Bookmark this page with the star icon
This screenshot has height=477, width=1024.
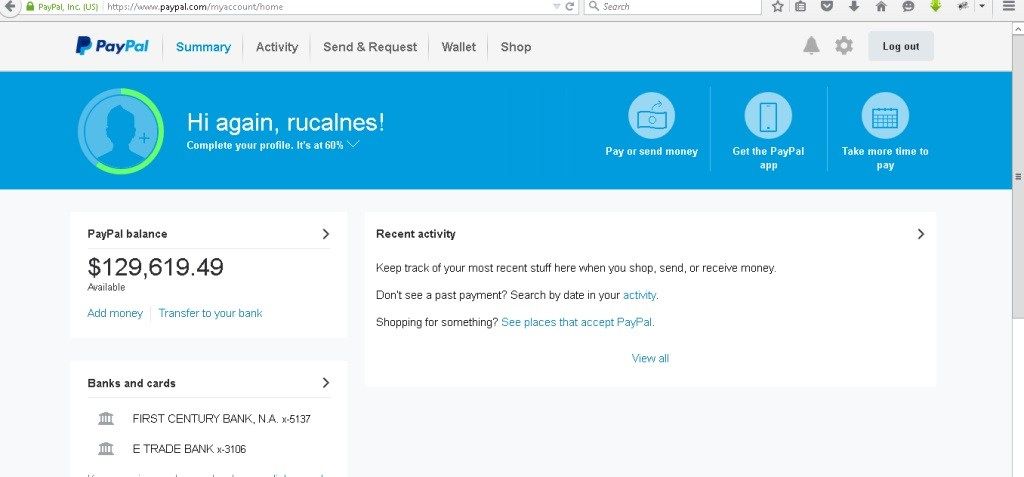coord(777,7)
